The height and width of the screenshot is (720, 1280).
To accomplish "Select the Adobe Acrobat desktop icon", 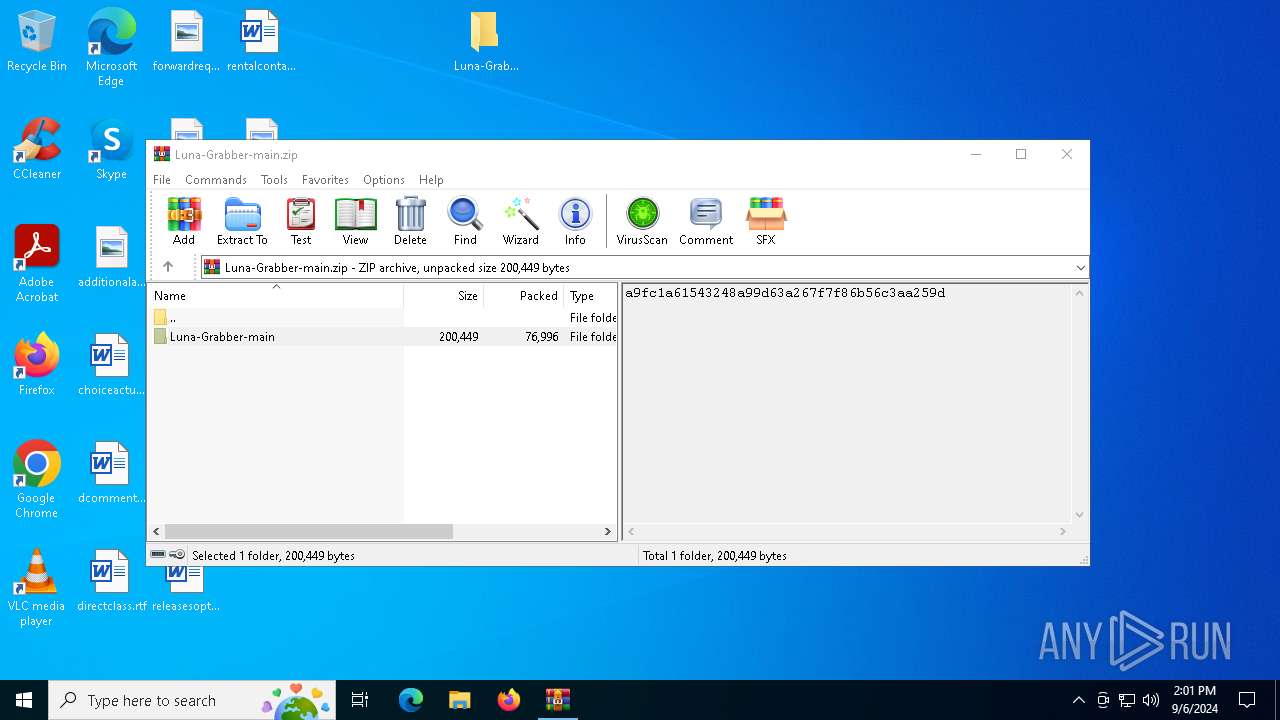I will [x=37, y=263].
